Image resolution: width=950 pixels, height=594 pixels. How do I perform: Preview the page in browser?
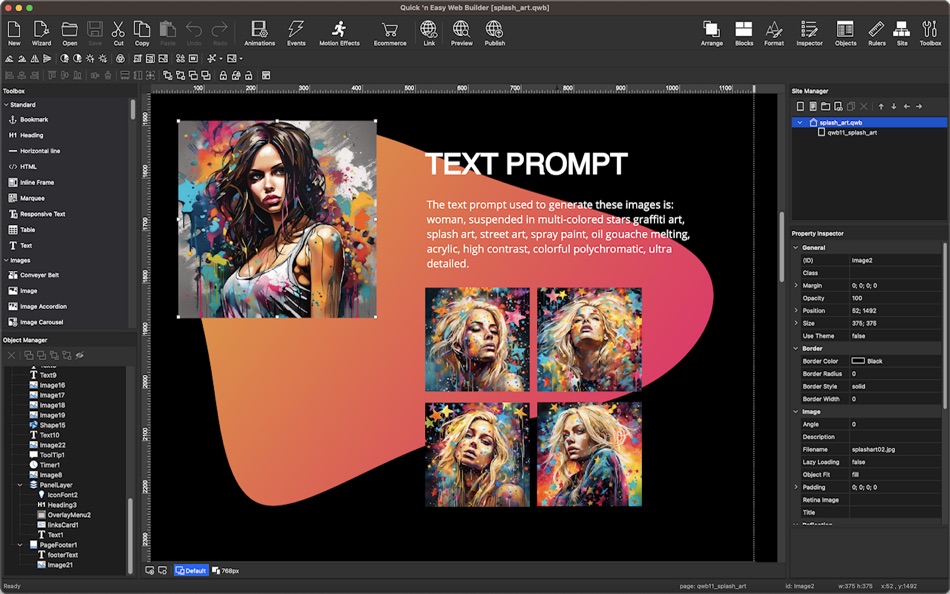461,33
